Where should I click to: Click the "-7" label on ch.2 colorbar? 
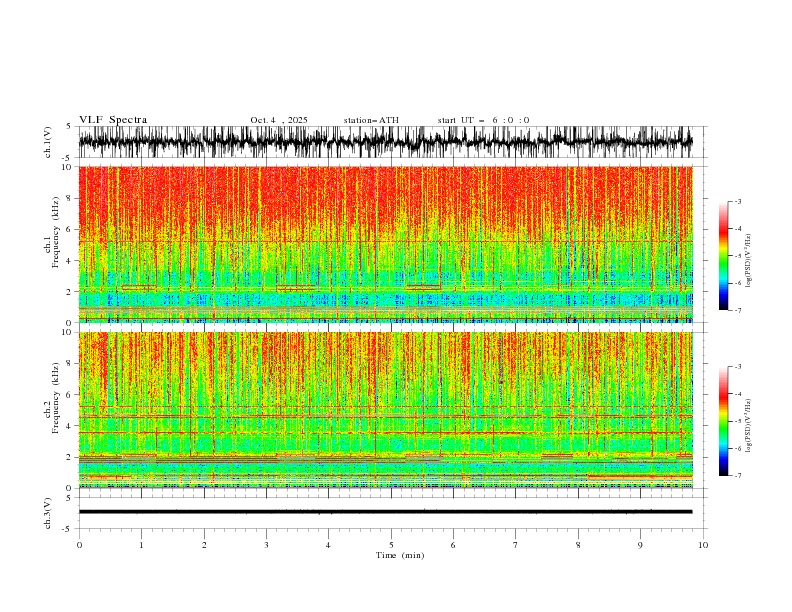738,475
